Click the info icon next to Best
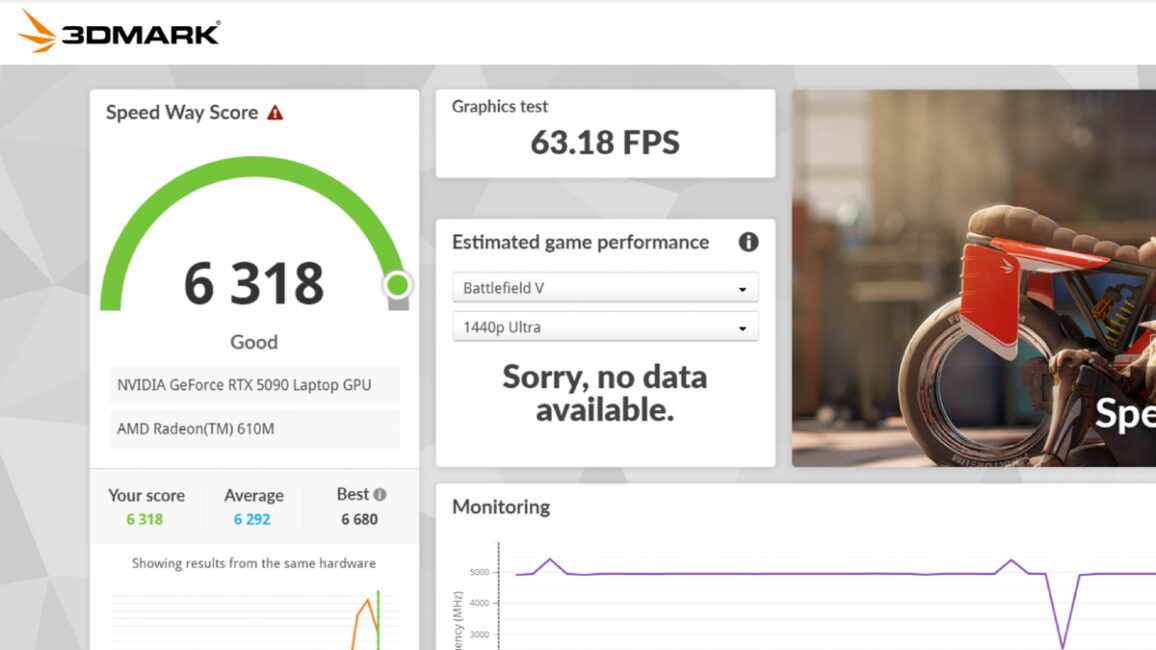The image size is (1156, 650). [x=380, y=495]
